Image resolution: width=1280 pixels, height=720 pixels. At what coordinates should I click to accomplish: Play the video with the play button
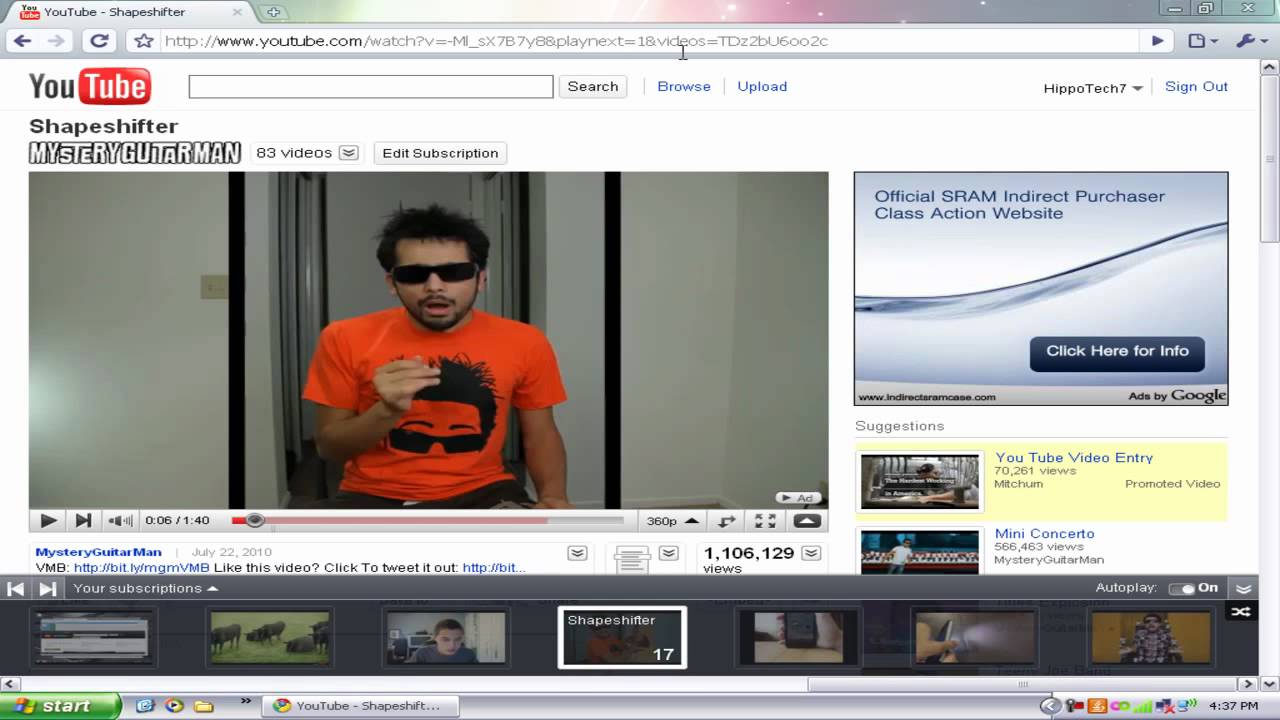point(48,520)
